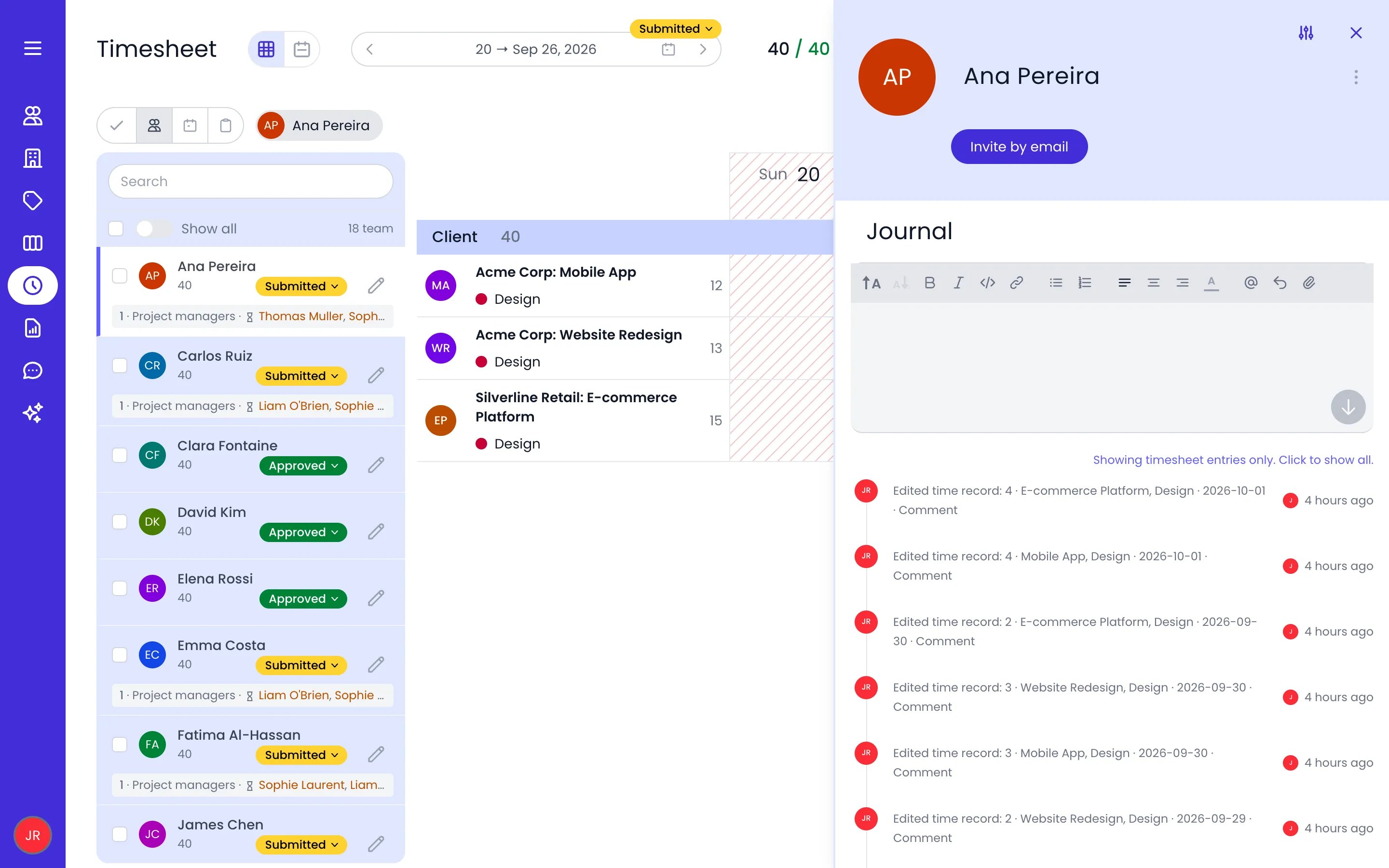Go to next week arrow
The image size is (1389, 868).
point(703,49)
